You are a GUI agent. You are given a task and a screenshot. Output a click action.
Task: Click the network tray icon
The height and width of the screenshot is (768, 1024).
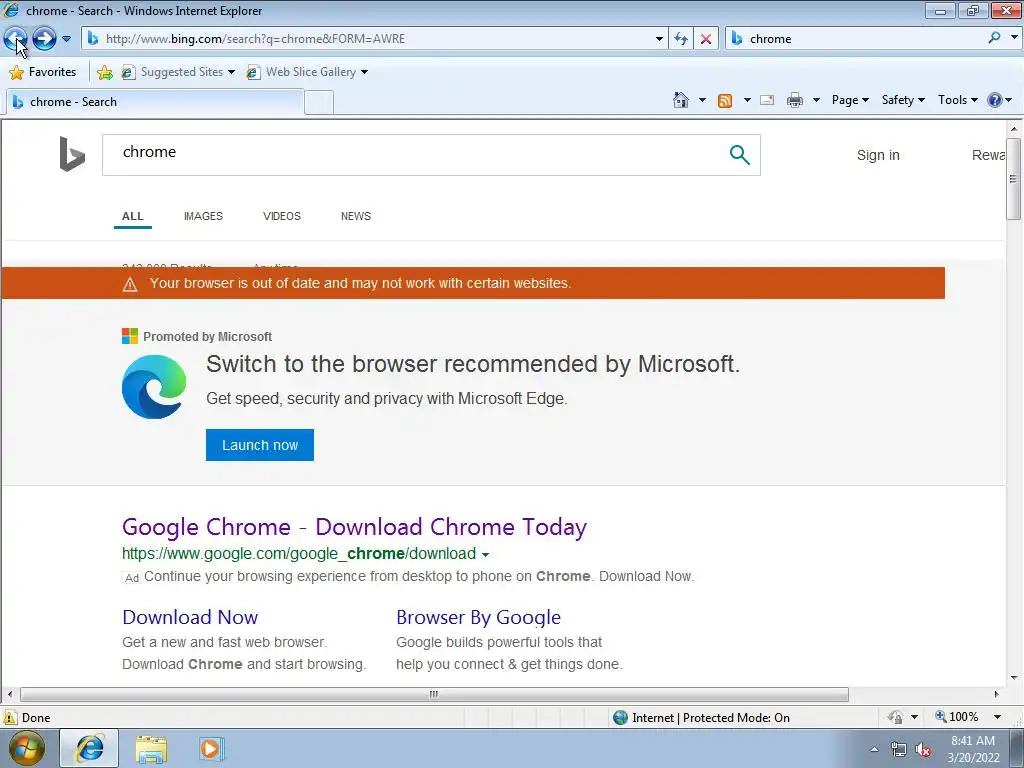pyautogui.click(x=899, y=750)
